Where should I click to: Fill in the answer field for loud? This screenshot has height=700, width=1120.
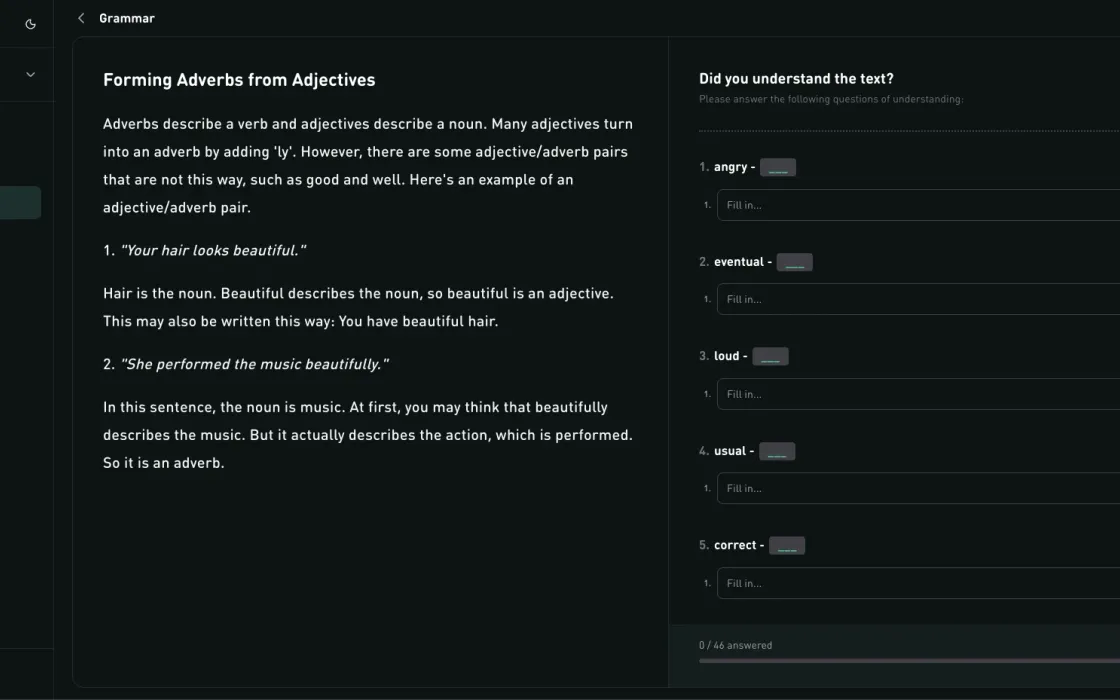tap(919, 394)
